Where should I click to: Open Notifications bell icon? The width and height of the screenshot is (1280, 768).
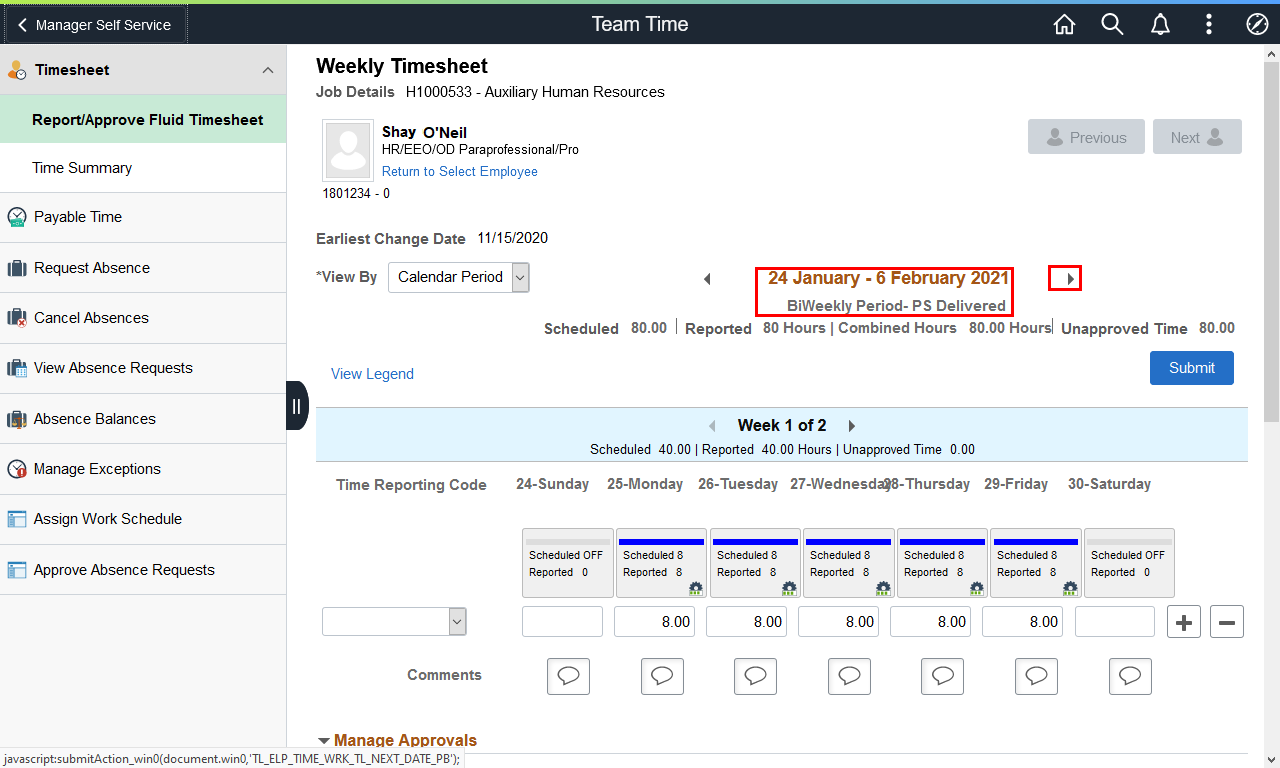coord(1161,24)
